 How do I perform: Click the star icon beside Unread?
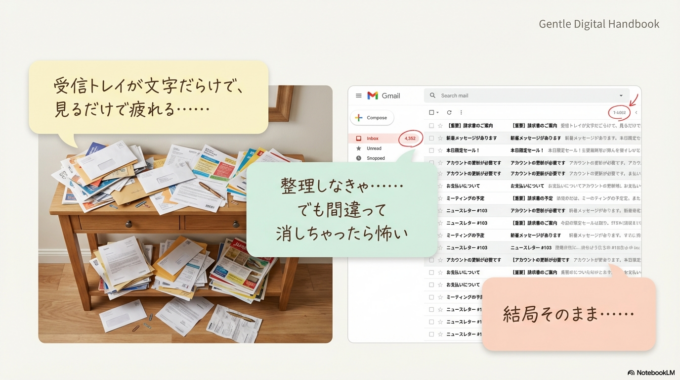tap(359, 148)
